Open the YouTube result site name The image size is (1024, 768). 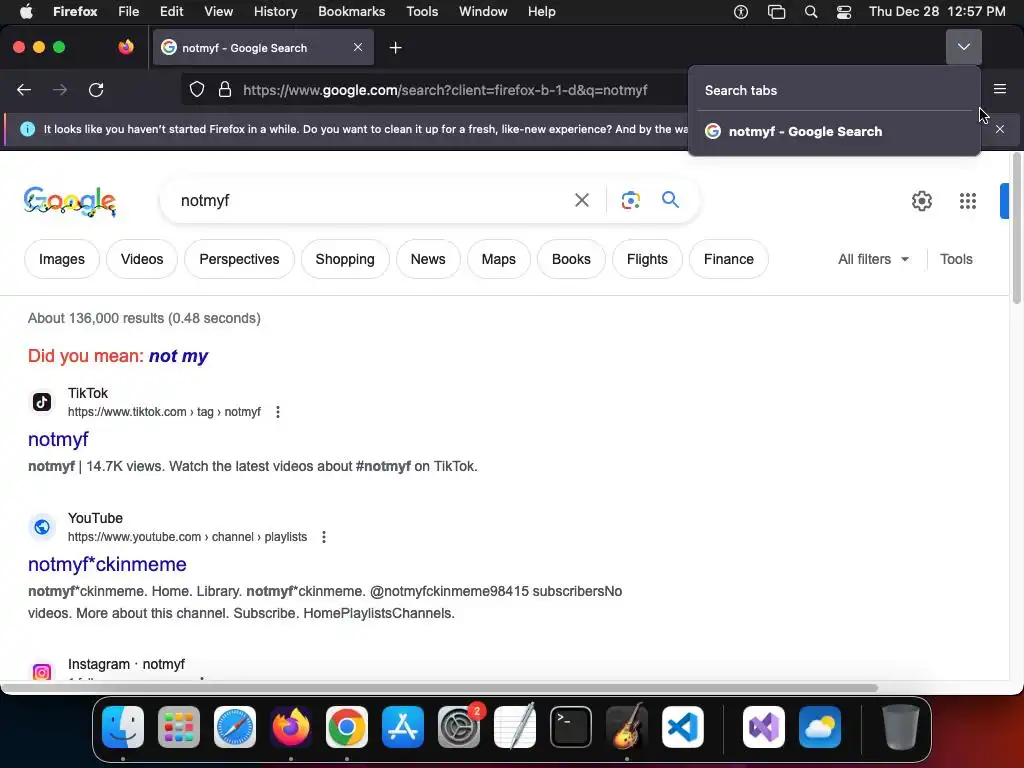tap(95, 518)
